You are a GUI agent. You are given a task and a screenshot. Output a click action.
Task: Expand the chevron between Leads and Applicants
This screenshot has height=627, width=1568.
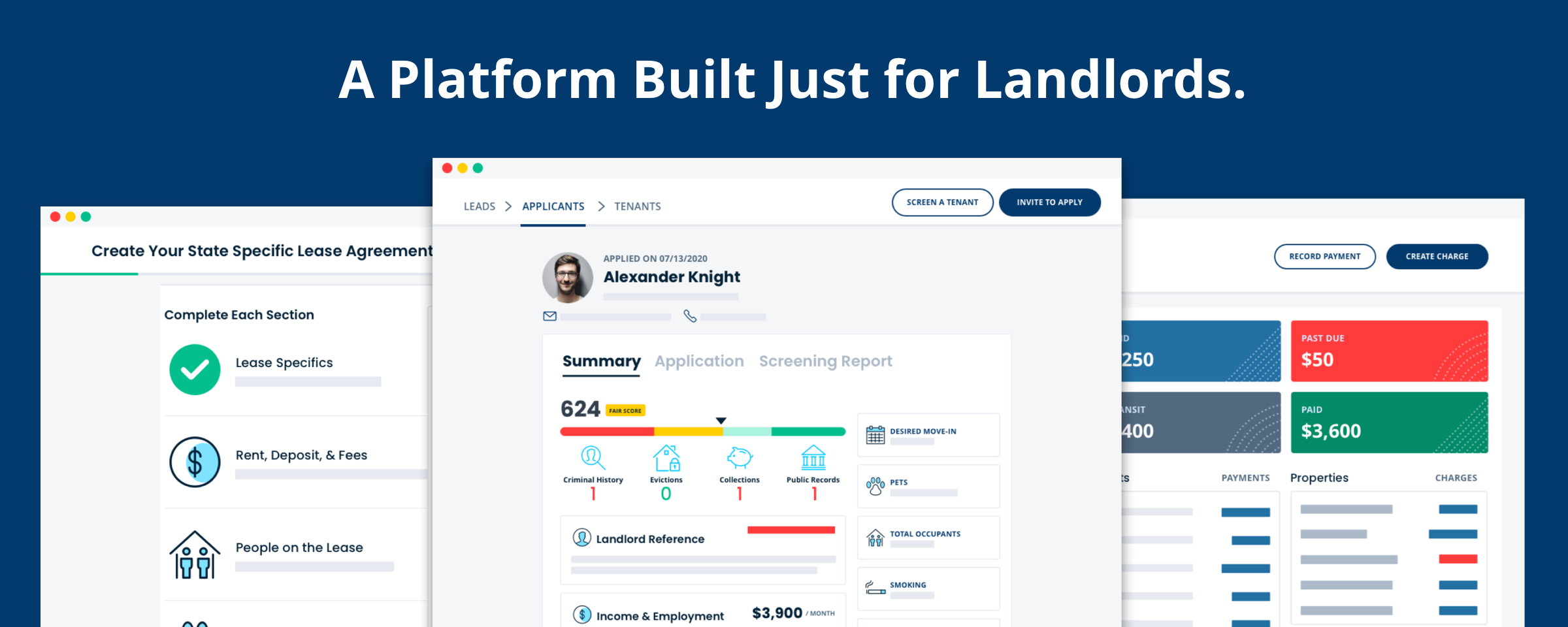[x=508, y=206]
